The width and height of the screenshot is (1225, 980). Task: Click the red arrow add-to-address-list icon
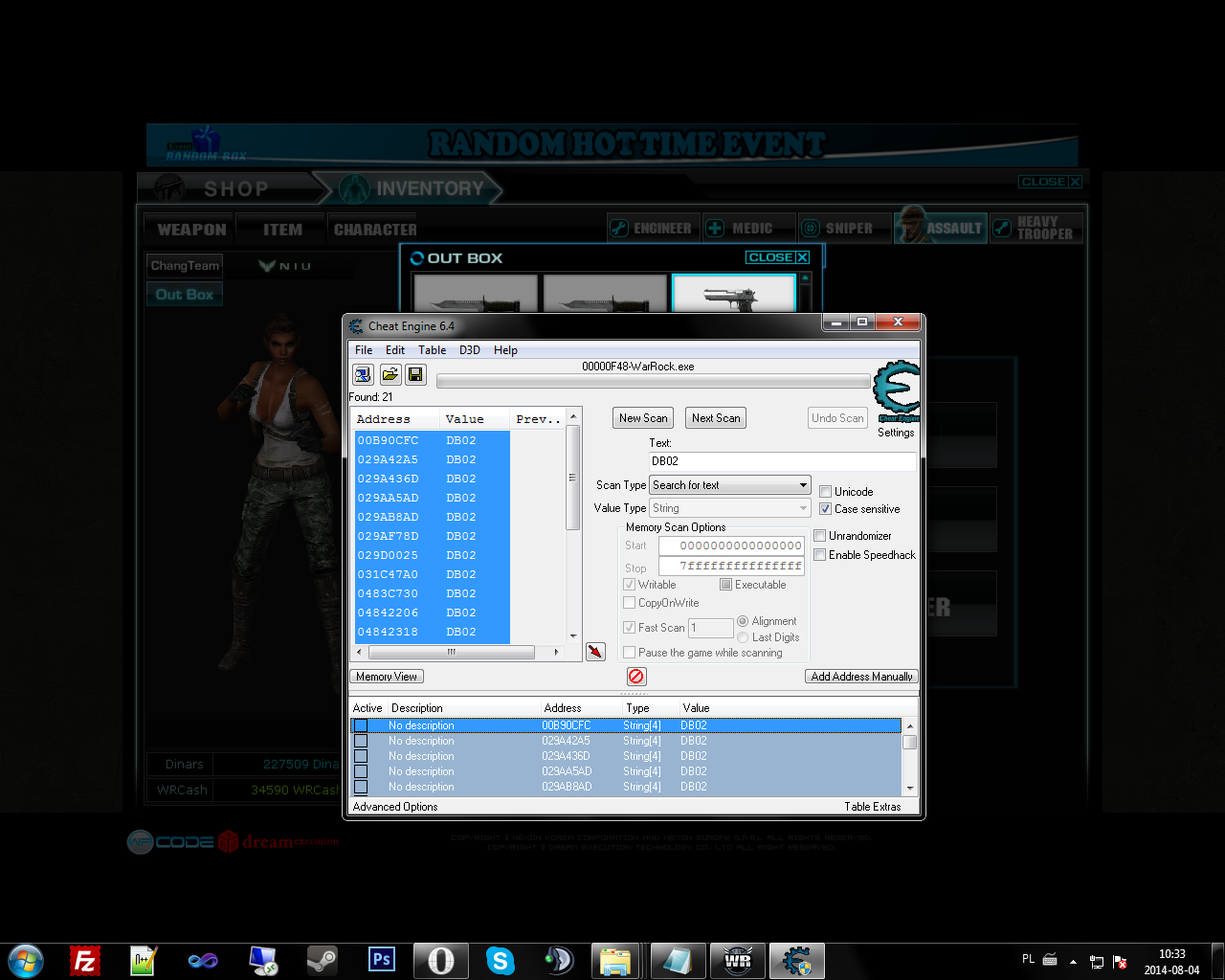coord(595,652)
